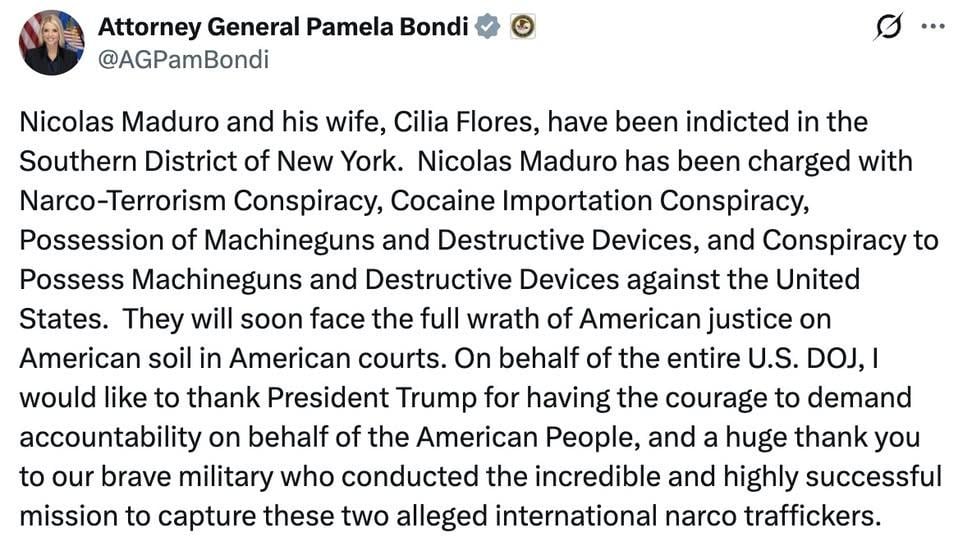Click the Grok explain-post icon
972x560 pixels.
889,27
